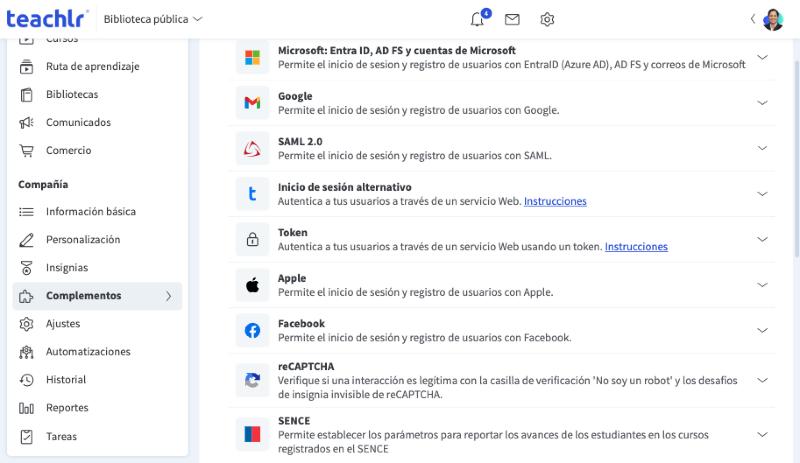Click the SENCE logo icon
The image size is (800, 463).
click(x=252, y=434)
